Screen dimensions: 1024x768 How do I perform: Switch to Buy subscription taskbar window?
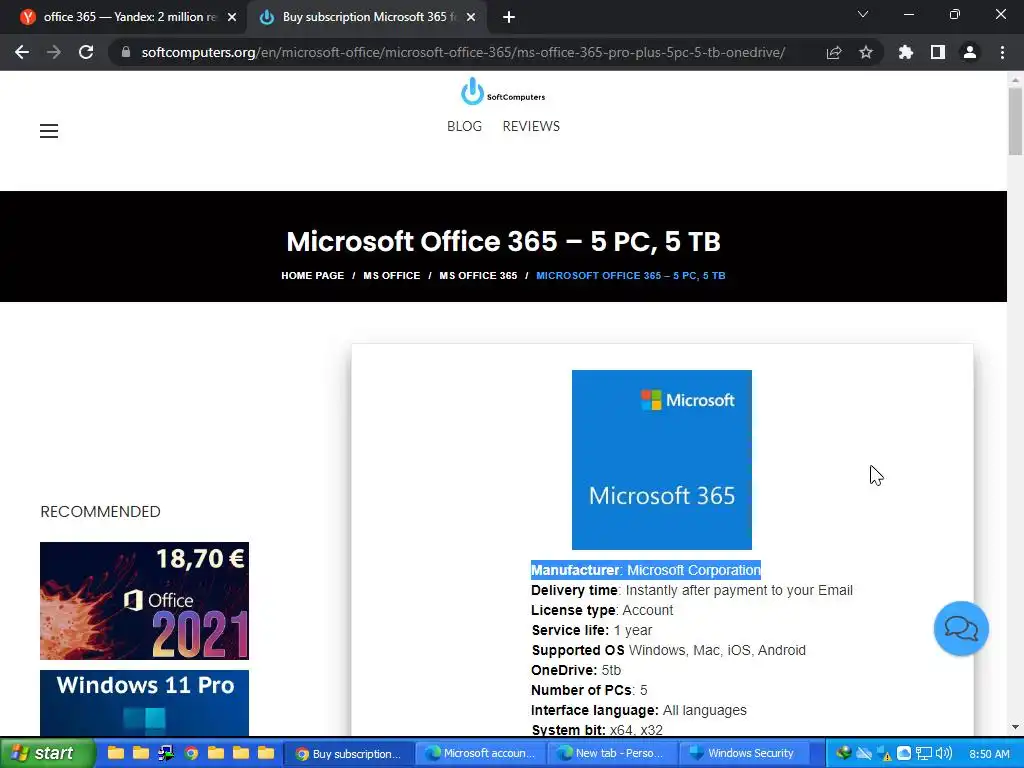coord(349,754)
